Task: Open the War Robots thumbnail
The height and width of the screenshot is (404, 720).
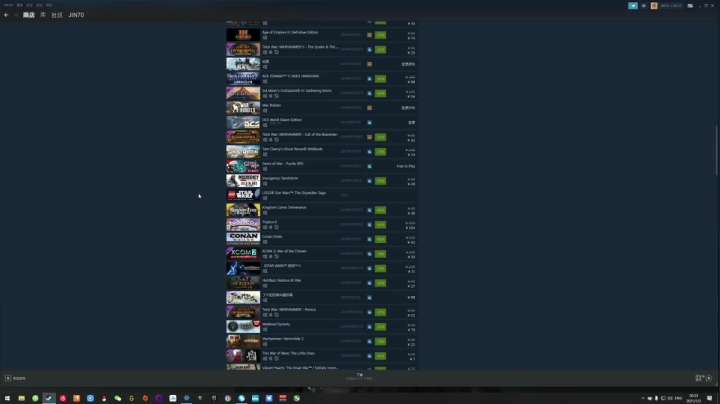Action: tap(243, 108)
